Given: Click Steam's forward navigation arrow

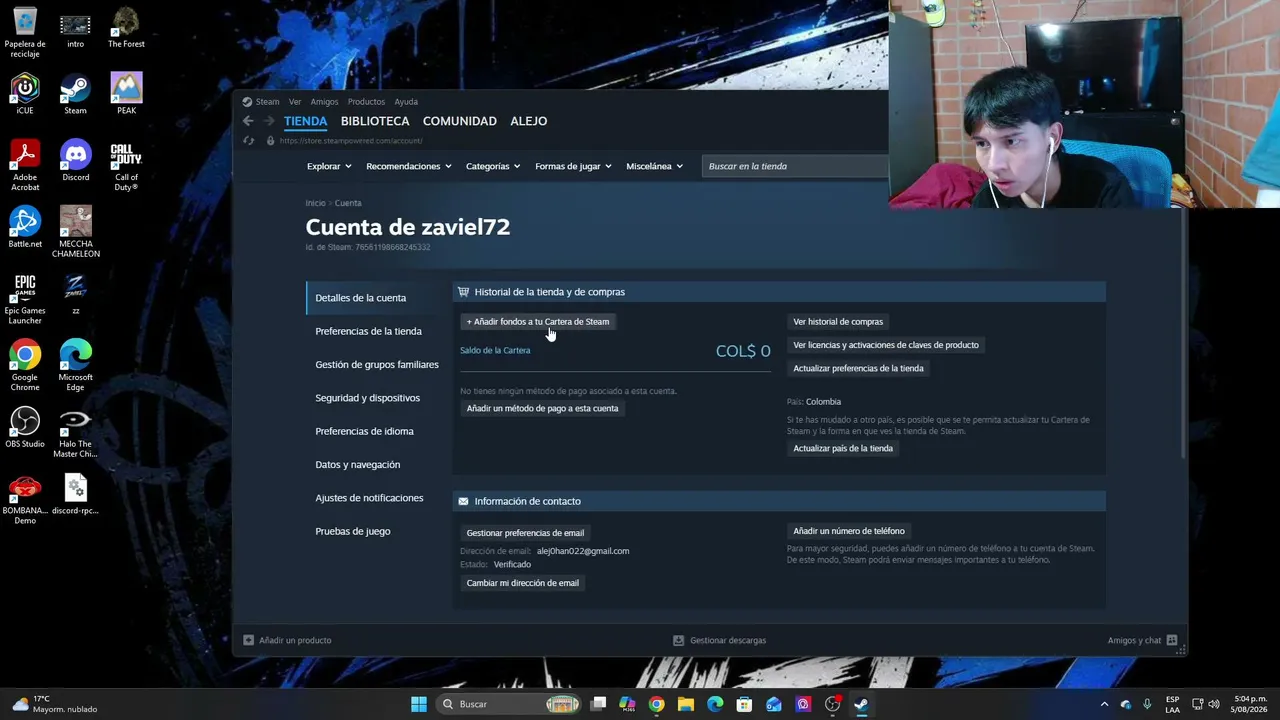Looking at the screenshot, I should coord(268,121).
